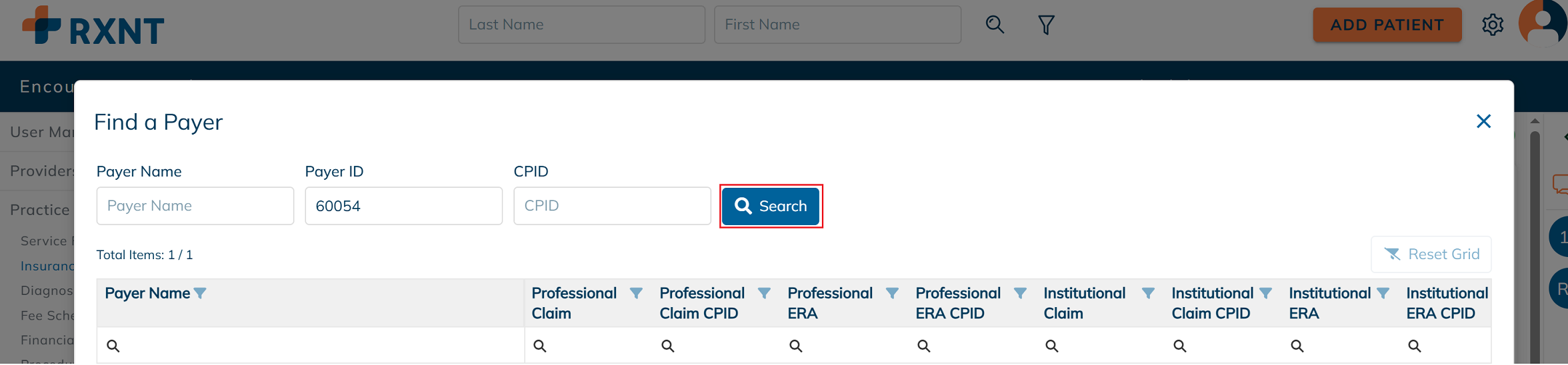The height and width of the screenshot is (365, 1568).
Task: Open Institutional Claim column filter
Action: [1148, 293]
